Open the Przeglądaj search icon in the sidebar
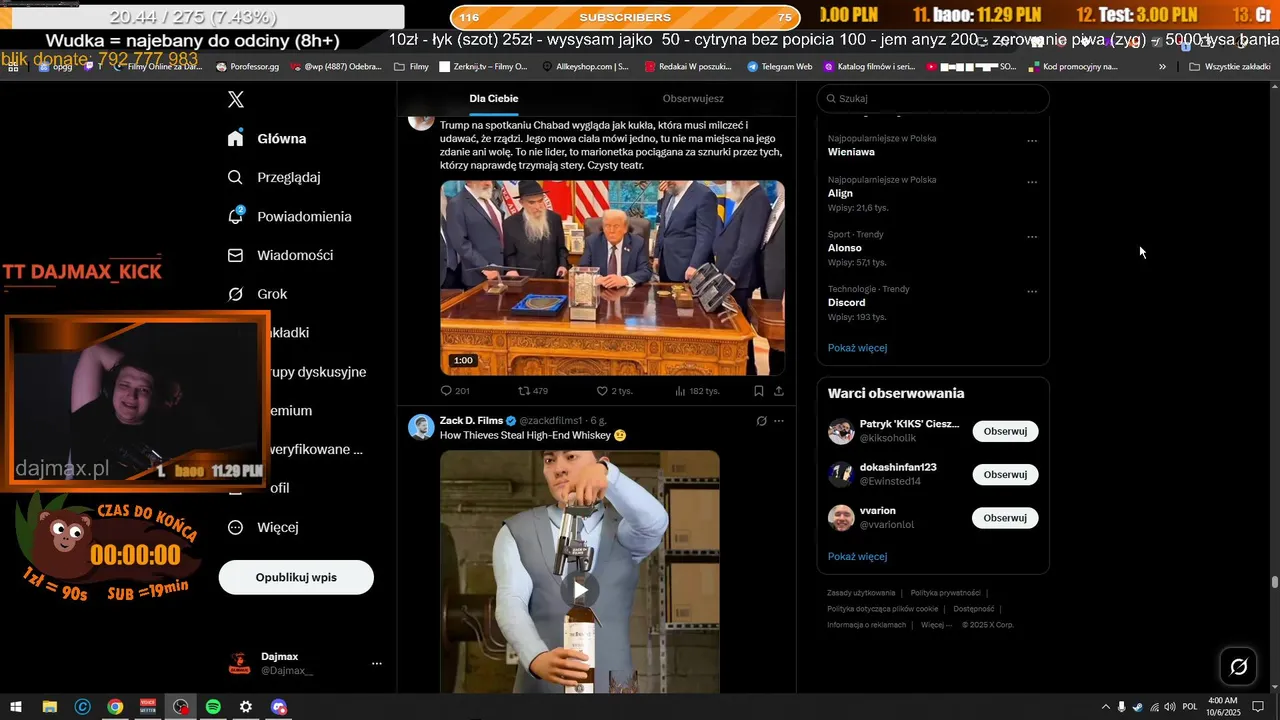Viewport: 1280px width, 720px height. click(235, 177)
